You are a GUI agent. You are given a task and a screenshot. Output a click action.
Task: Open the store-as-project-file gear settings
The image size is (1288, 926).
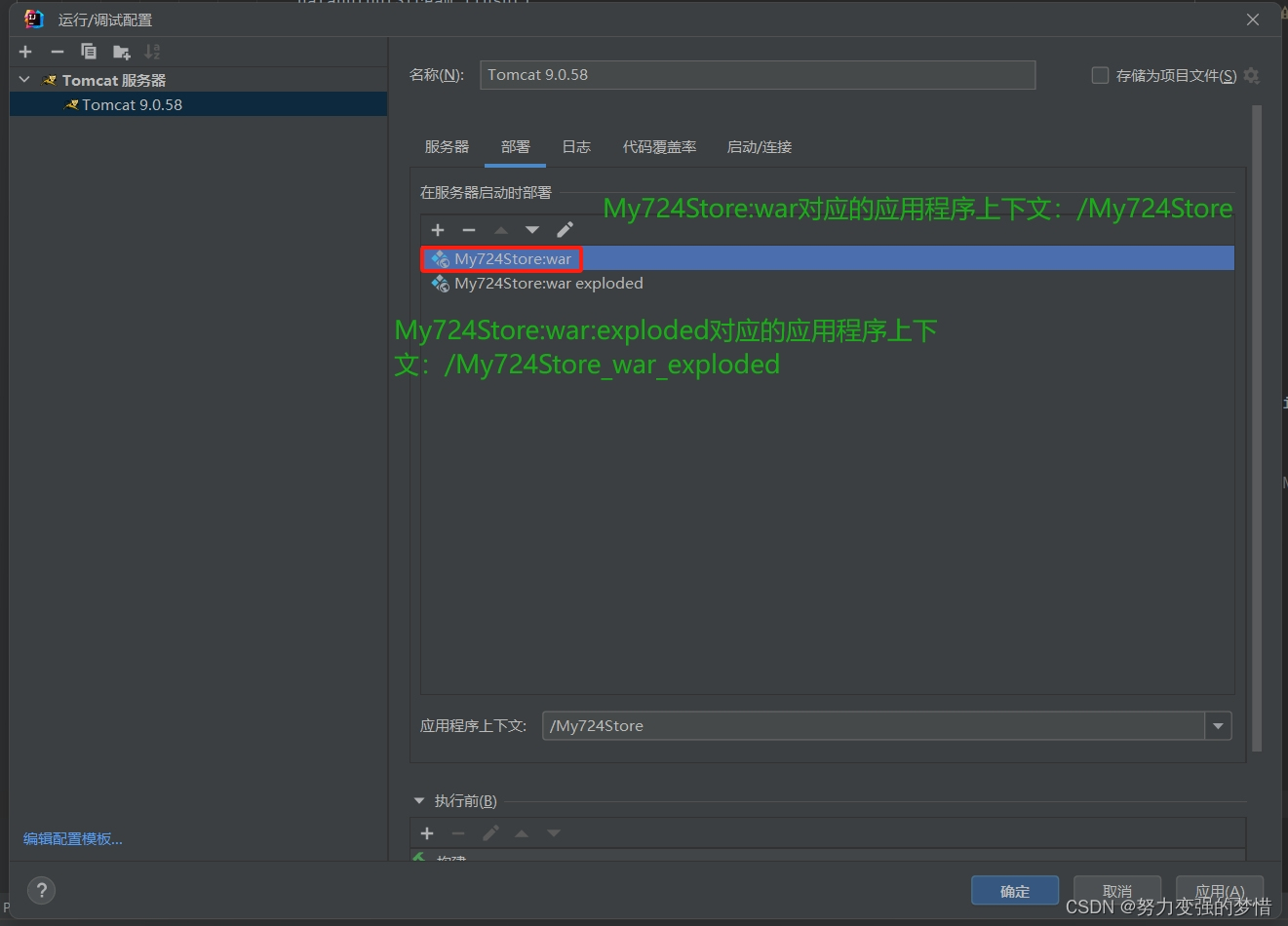(x=1252, y=75)
